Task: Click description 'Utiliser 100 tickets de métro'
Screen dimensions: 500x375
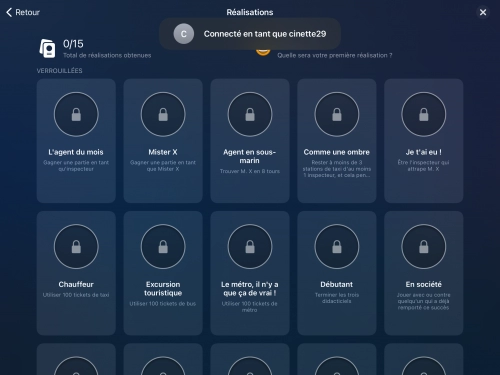Action: click(x=250, y=307)
